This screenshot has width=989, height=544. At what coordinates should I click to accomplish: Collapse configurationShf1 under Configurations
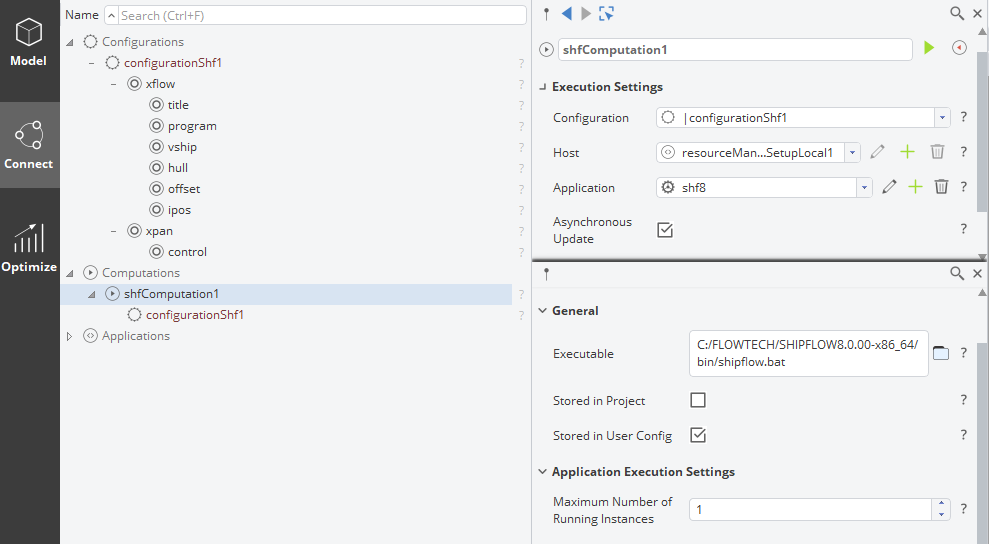click(x=92, y=63)
